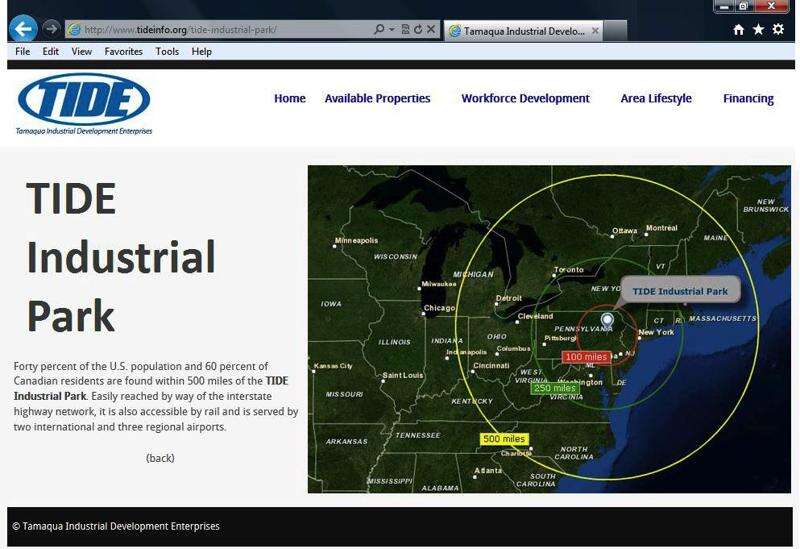800x549 pixels.
Task: Click the compatibility view icon in address bar
Action: tap(406, 30)
